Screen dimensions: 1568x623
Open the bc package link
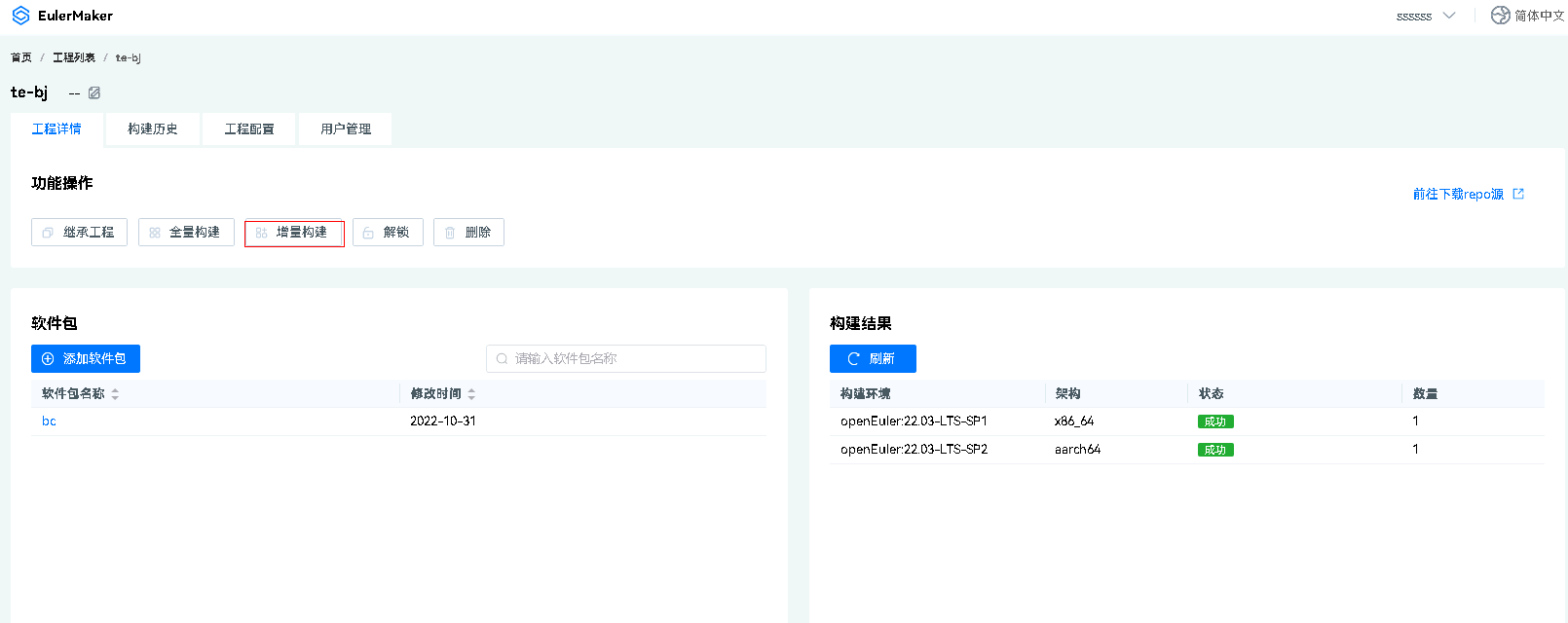pos(49,421)
